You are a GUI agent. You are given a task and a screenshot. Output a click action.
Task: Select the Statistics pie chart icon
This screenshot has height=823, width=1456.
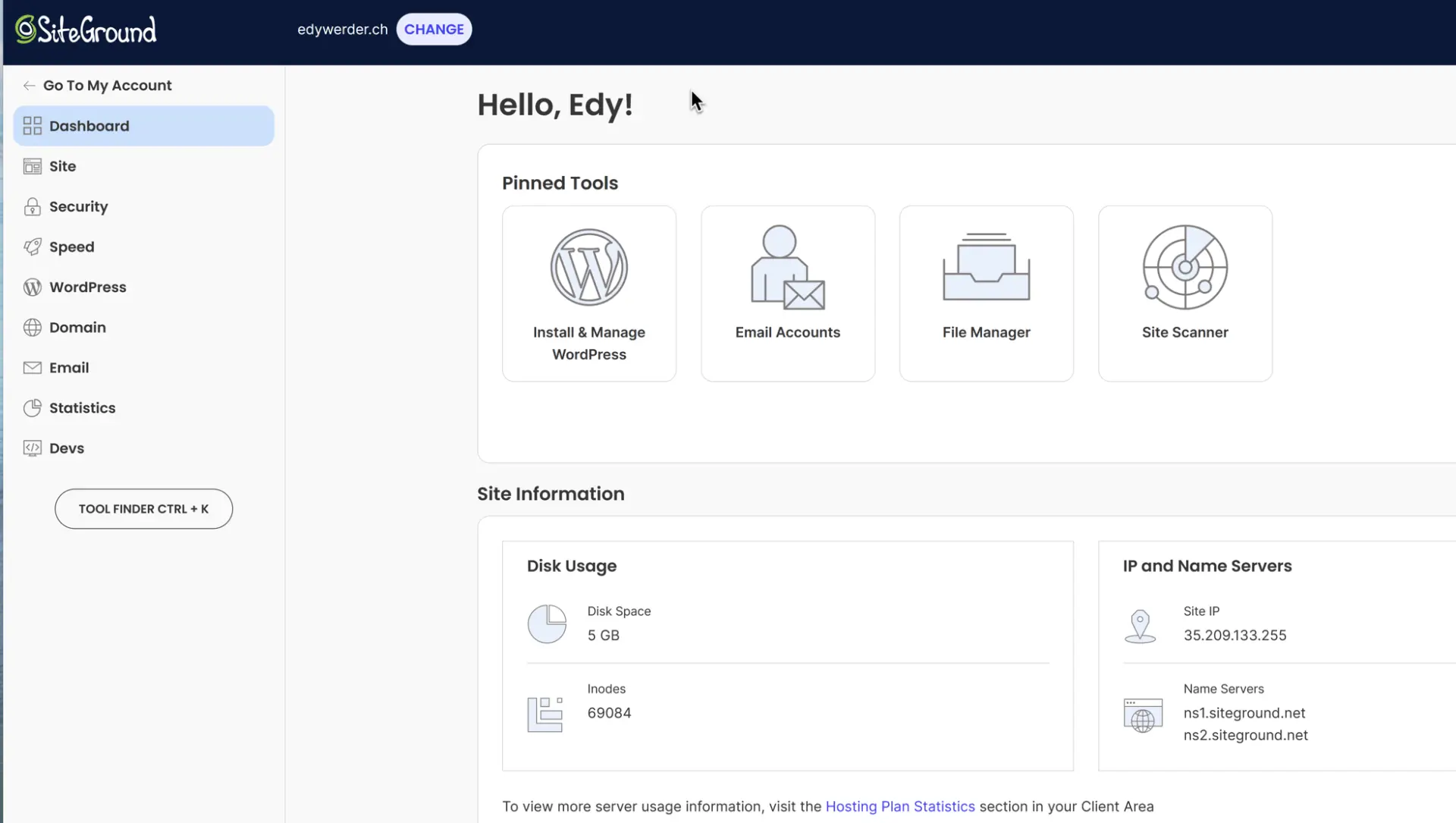tap(32, 407)
